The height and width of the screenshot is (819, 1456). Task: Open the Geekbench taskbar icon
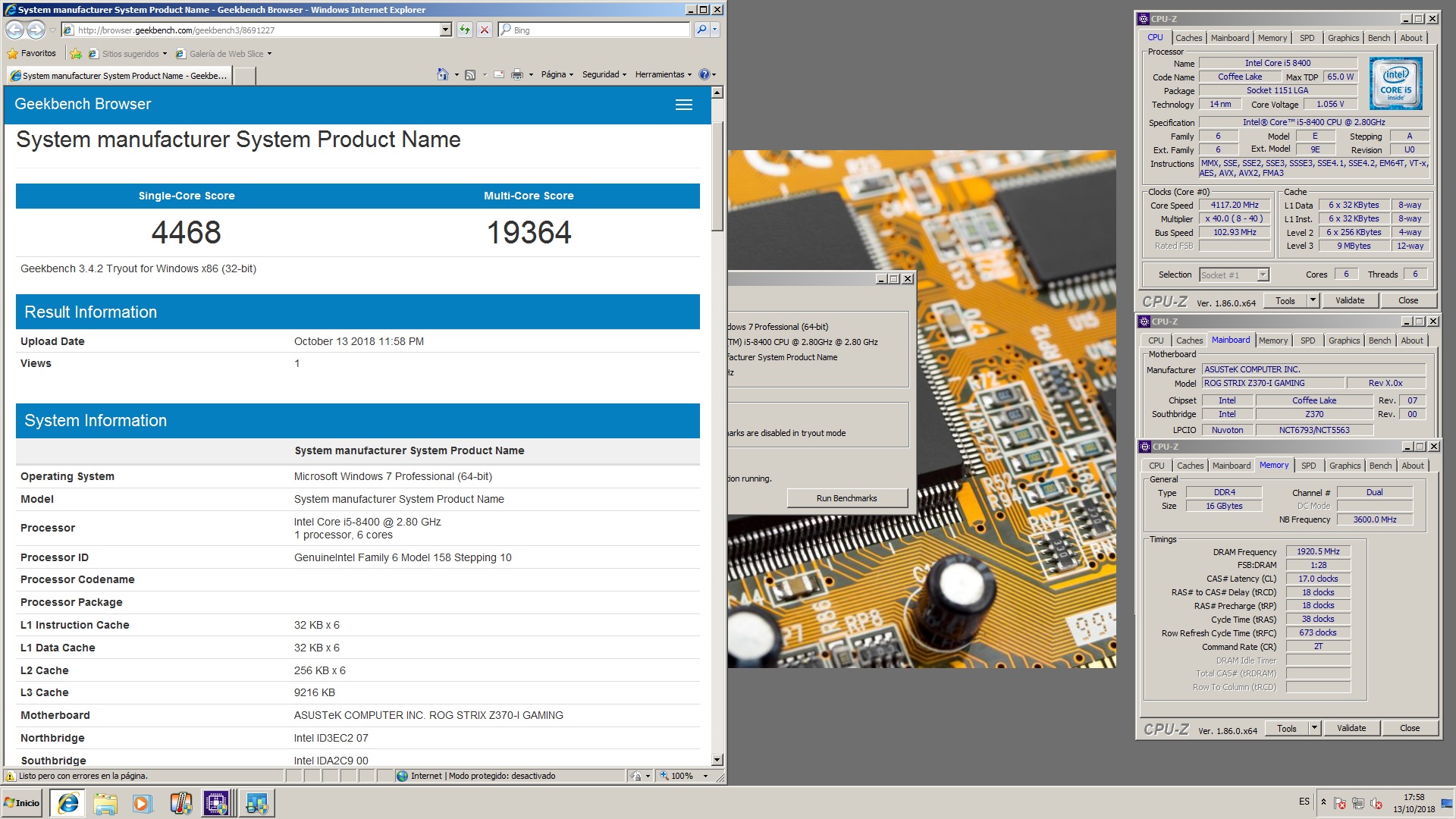point(256,803)
